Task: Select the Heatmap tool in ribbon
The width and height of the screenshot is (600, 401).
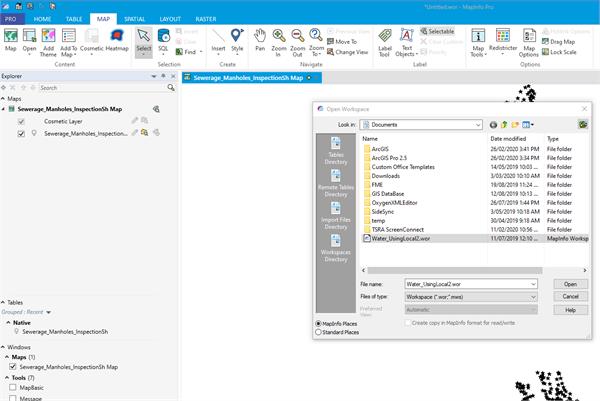Action: 117,41
